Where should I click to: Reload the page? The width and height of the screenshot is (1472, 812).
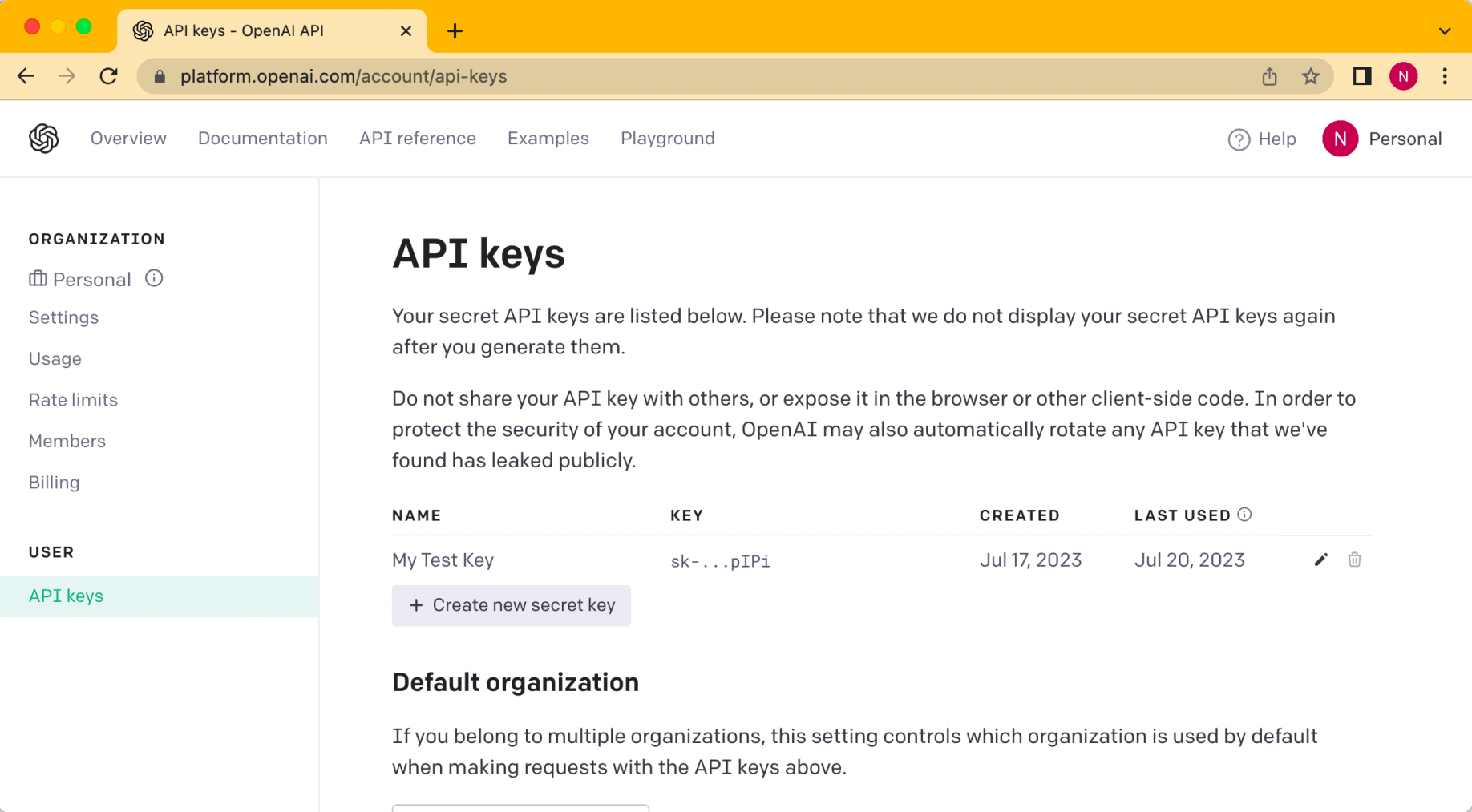click(x=108, y=76)
